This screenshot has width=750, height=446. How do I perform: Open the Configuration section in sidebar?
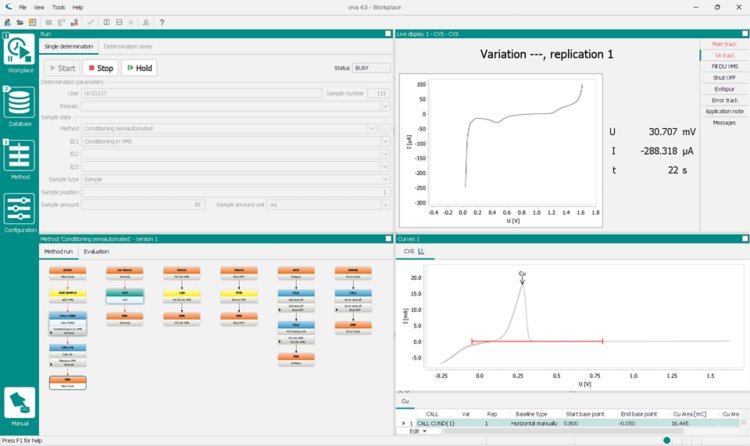(19, 212)
